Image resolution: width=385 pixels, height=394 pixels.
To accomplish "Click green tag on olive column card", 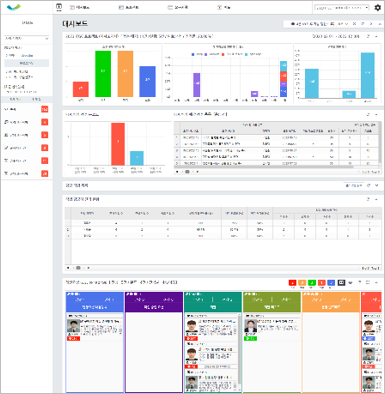I will (x=250, y=338).
